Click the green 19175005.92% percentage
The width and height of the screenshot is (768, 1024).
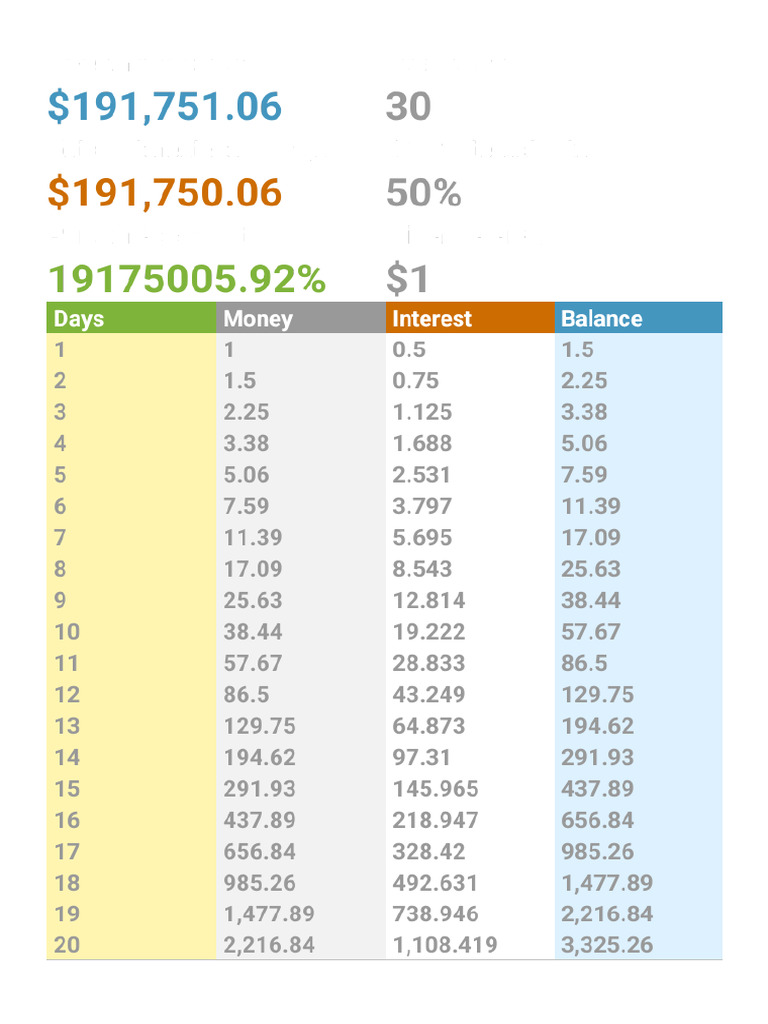[187, 279]
